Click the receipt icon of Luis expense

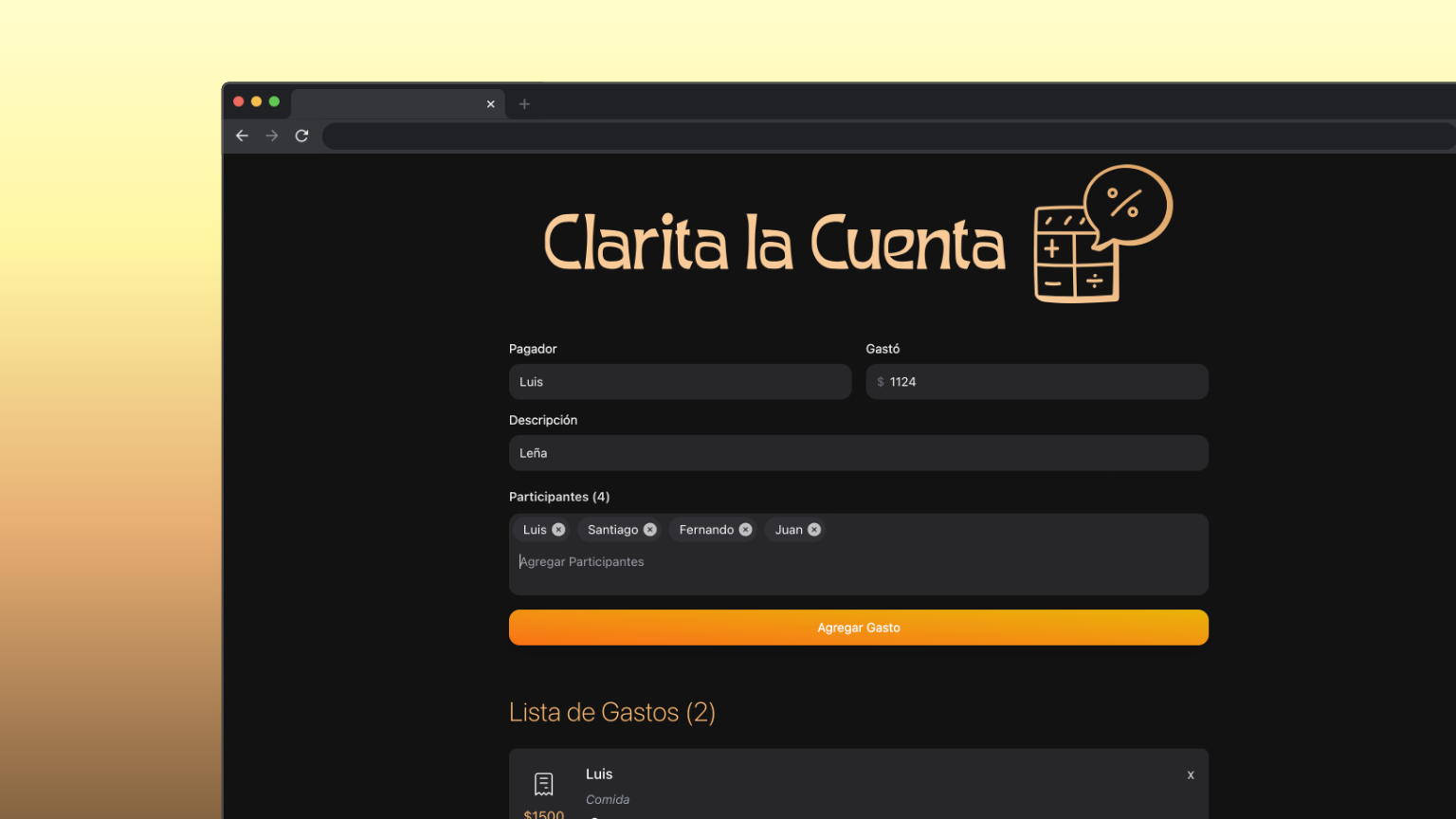coord(544,784)
